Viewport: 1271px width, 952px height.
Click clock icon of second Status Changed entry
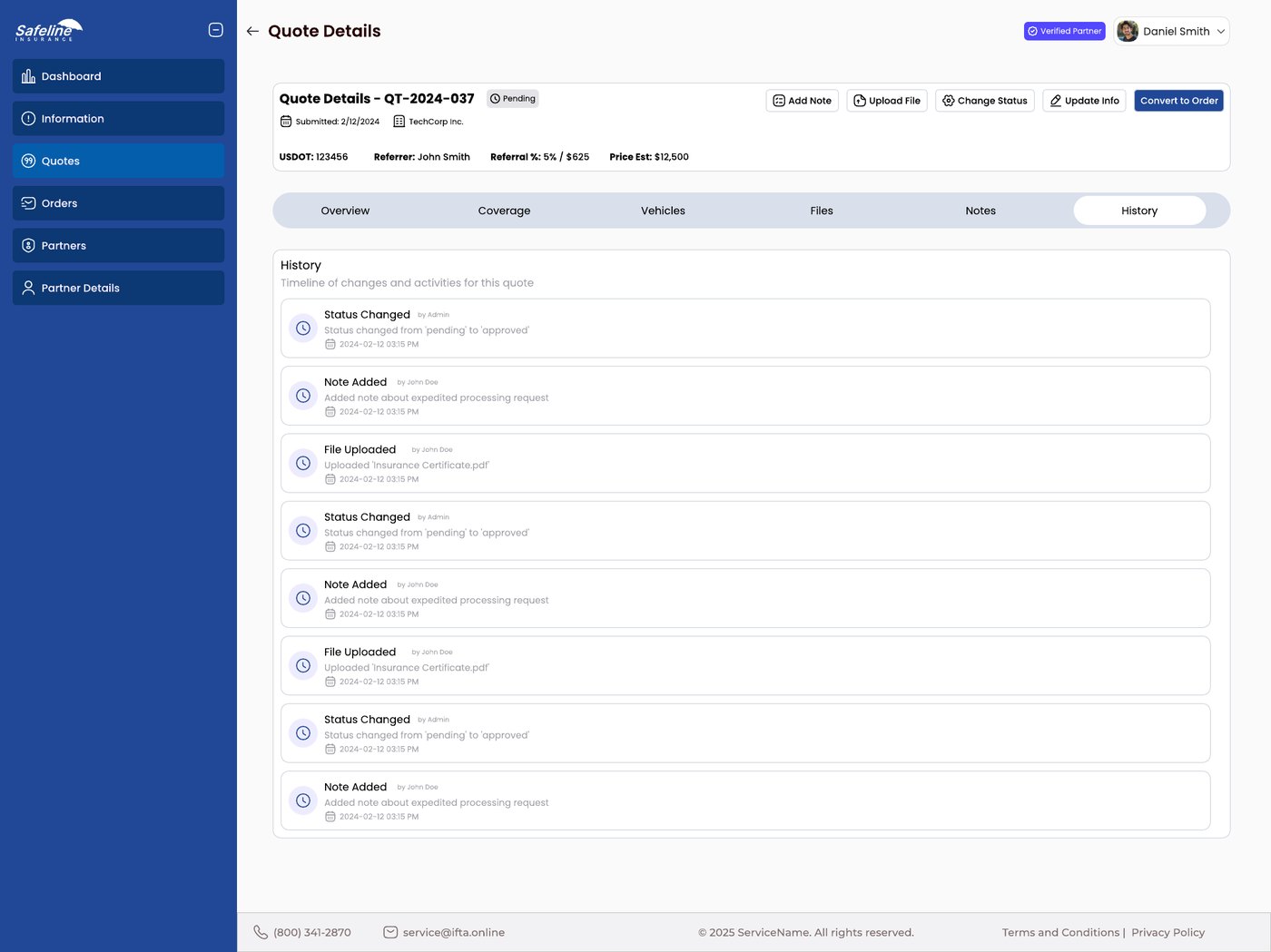[x=303, y=531]
